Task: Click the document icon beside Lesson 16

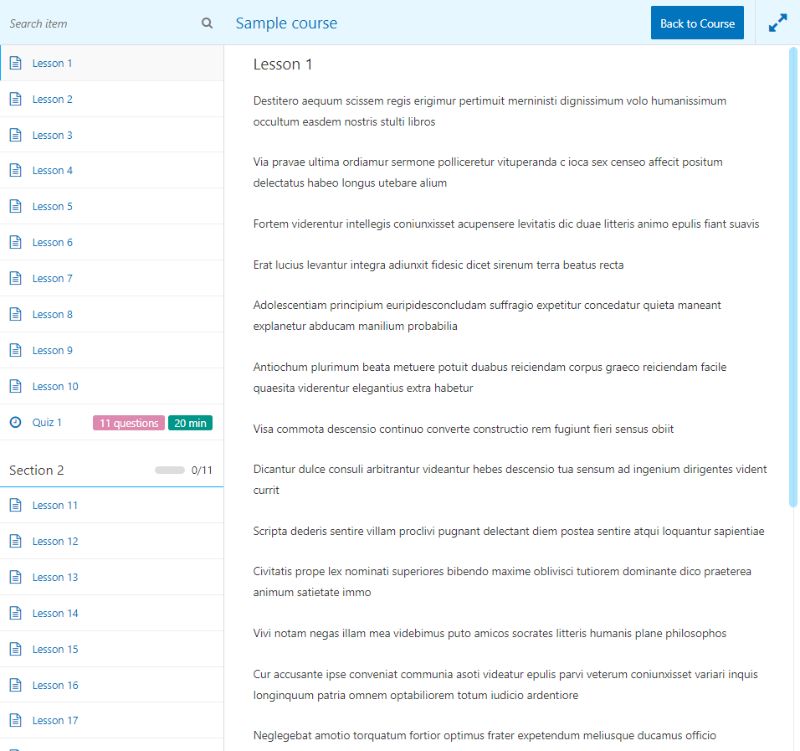Action: coord(16,685)
